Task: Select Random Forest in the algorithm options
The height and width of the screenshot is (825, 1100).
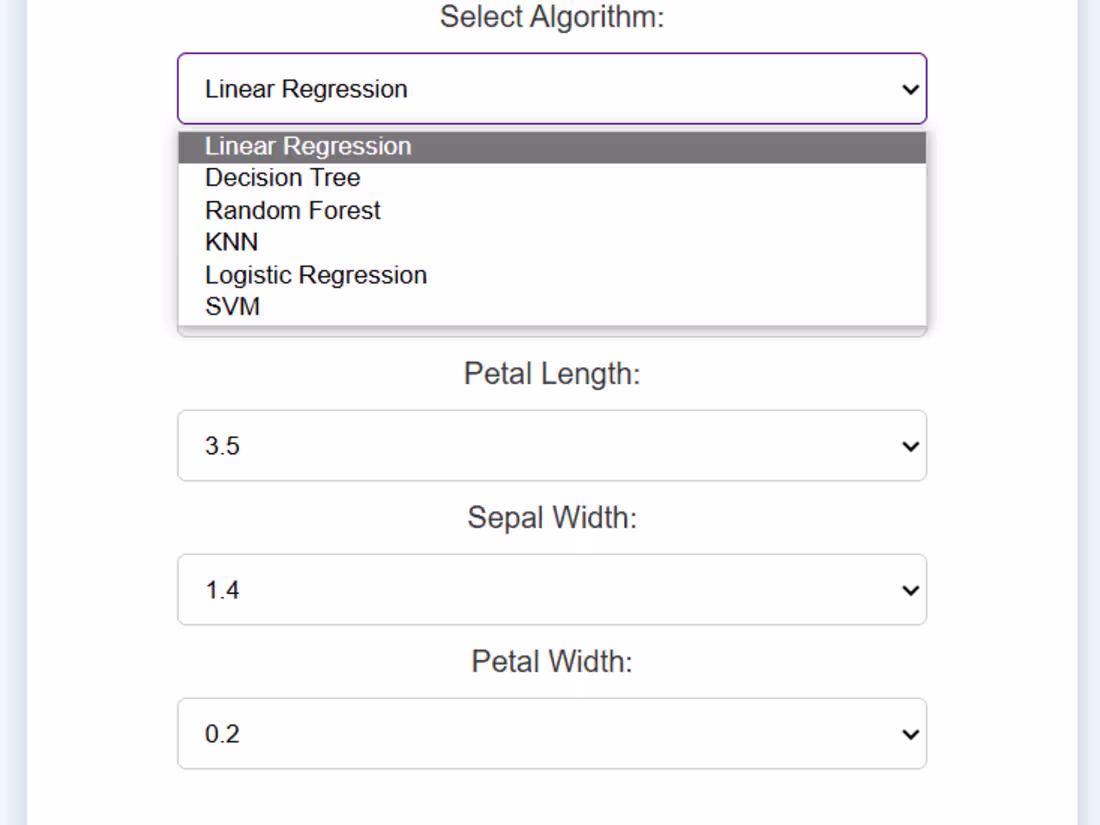Action: pos(293,211)
